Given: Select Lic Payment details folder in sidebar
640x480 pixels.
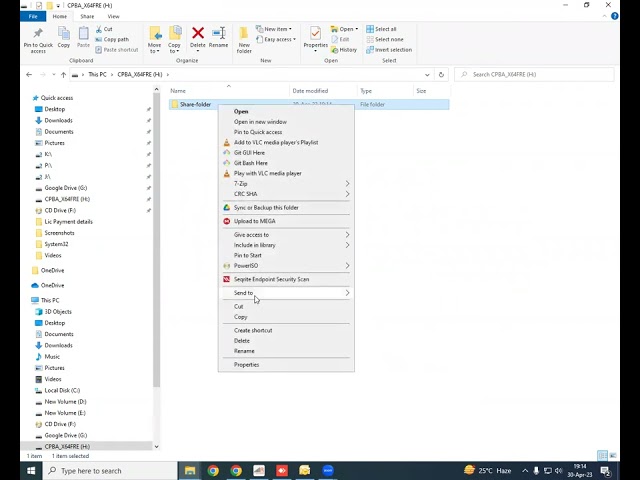Looking at the screenshot, I should (68, 222).
